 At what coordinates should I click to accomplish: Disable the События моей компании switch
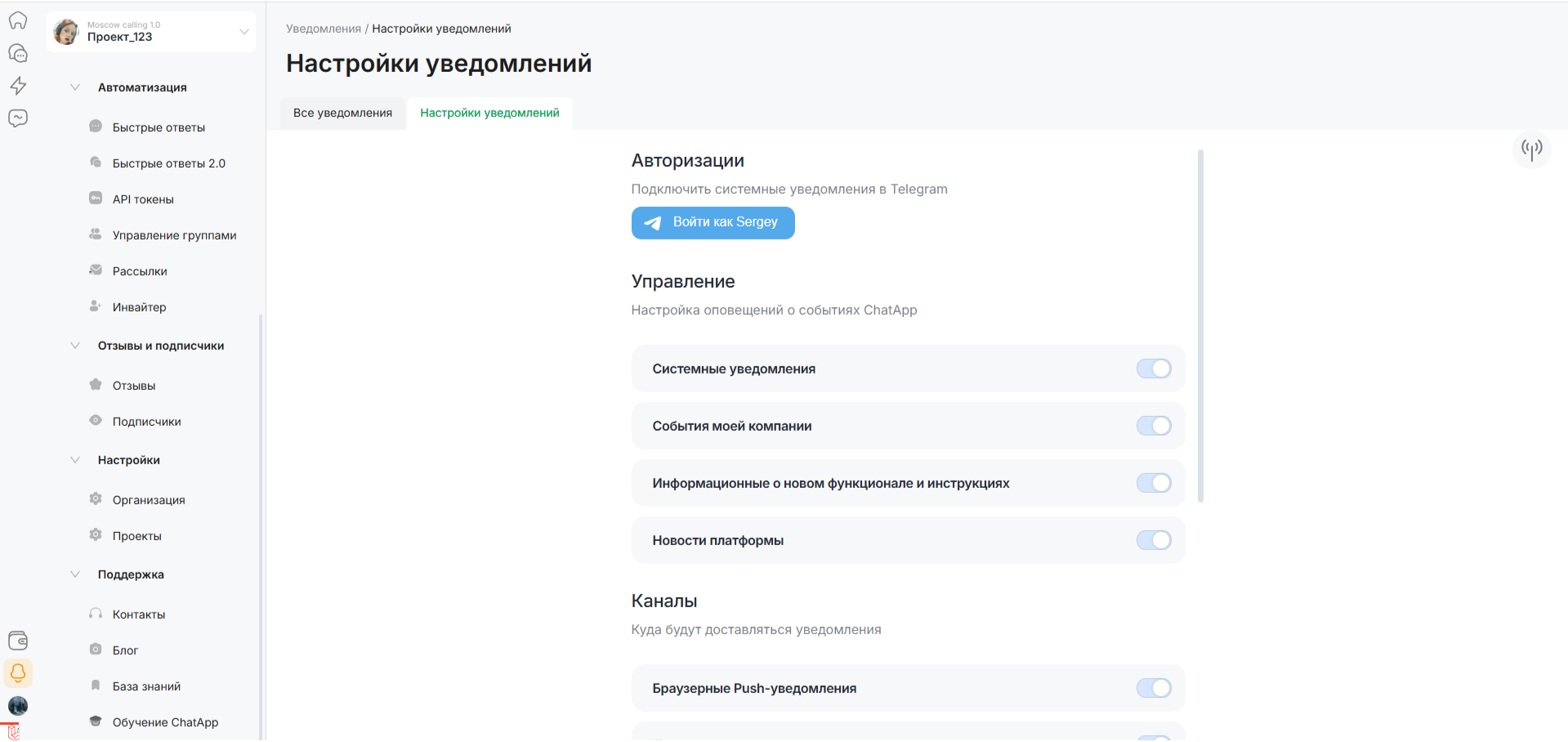pyautogui.click(x=1153, y=426)
